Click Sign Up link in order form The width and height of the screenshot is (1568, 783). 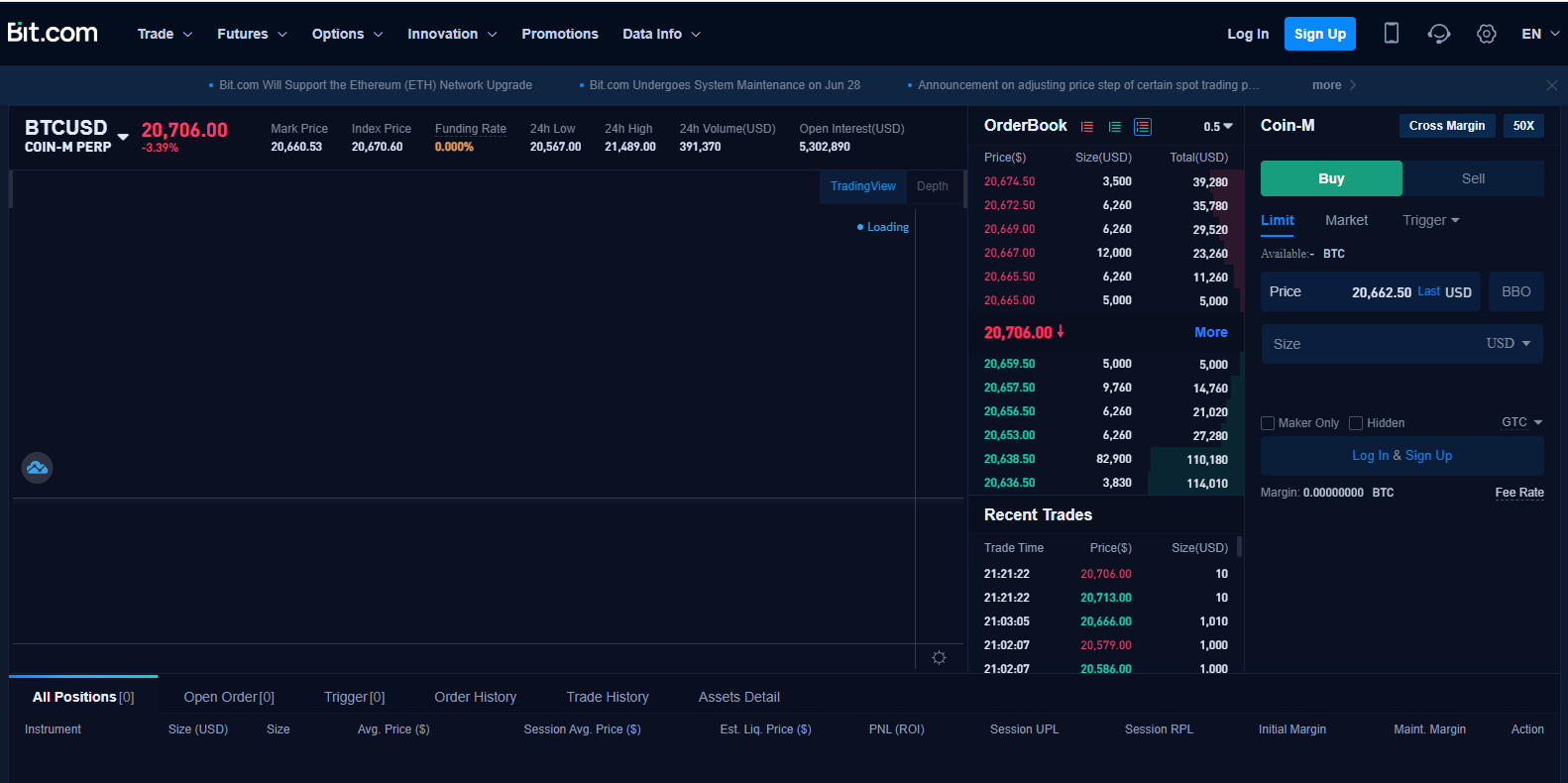pyautogui.click(x=1428, y=456)
